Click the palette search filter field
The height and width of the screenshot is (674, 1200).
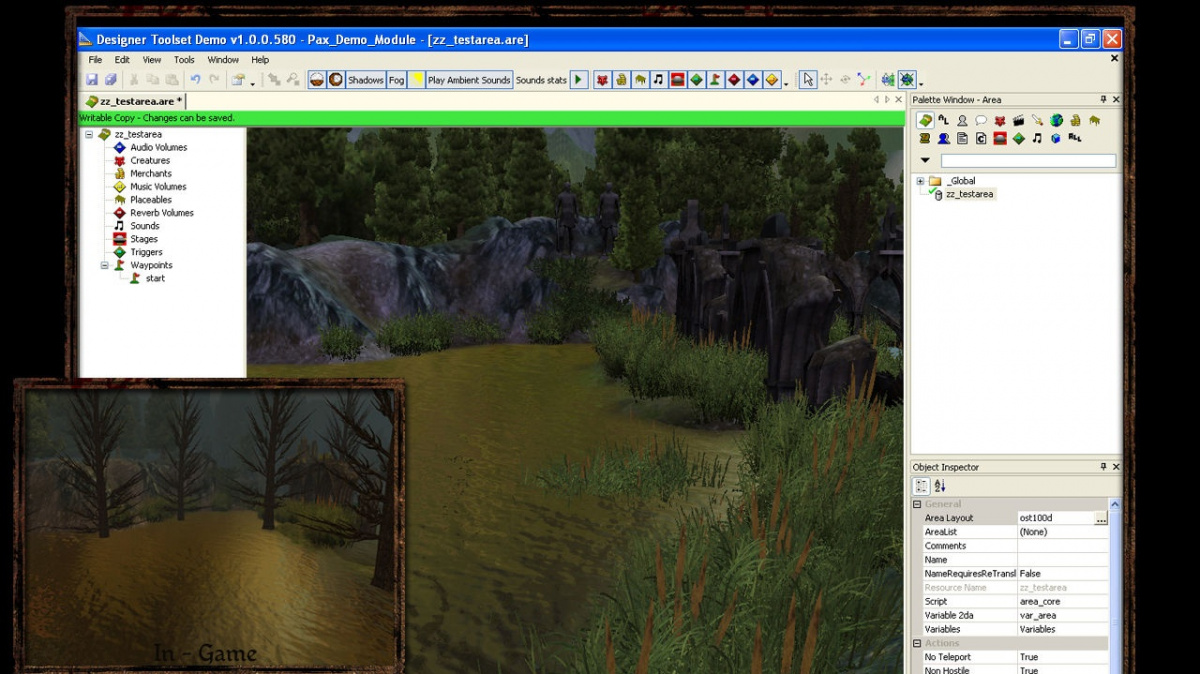click(1028, 161)
